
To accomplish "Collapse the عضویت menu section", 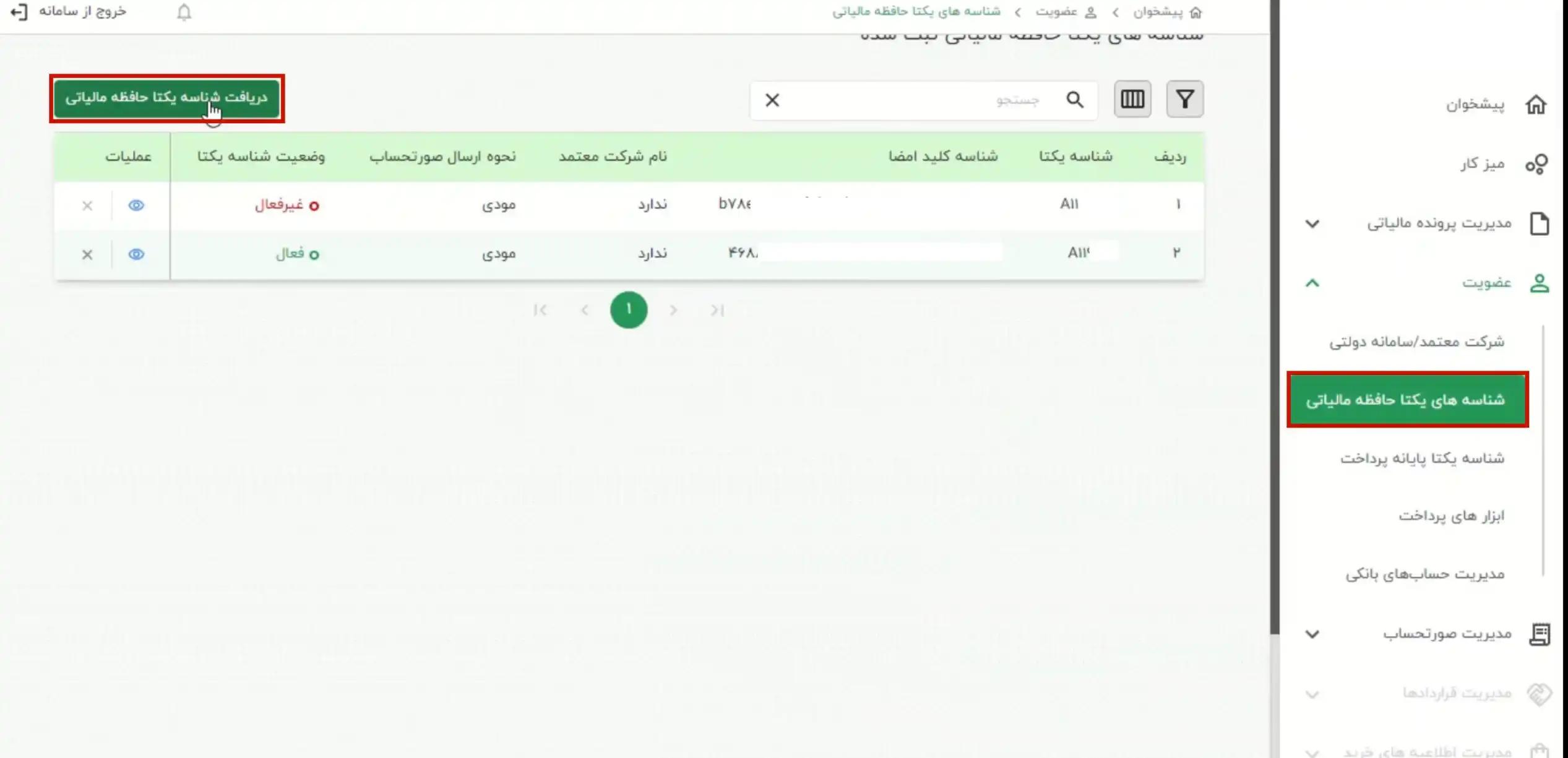I will pos(1312,283).
